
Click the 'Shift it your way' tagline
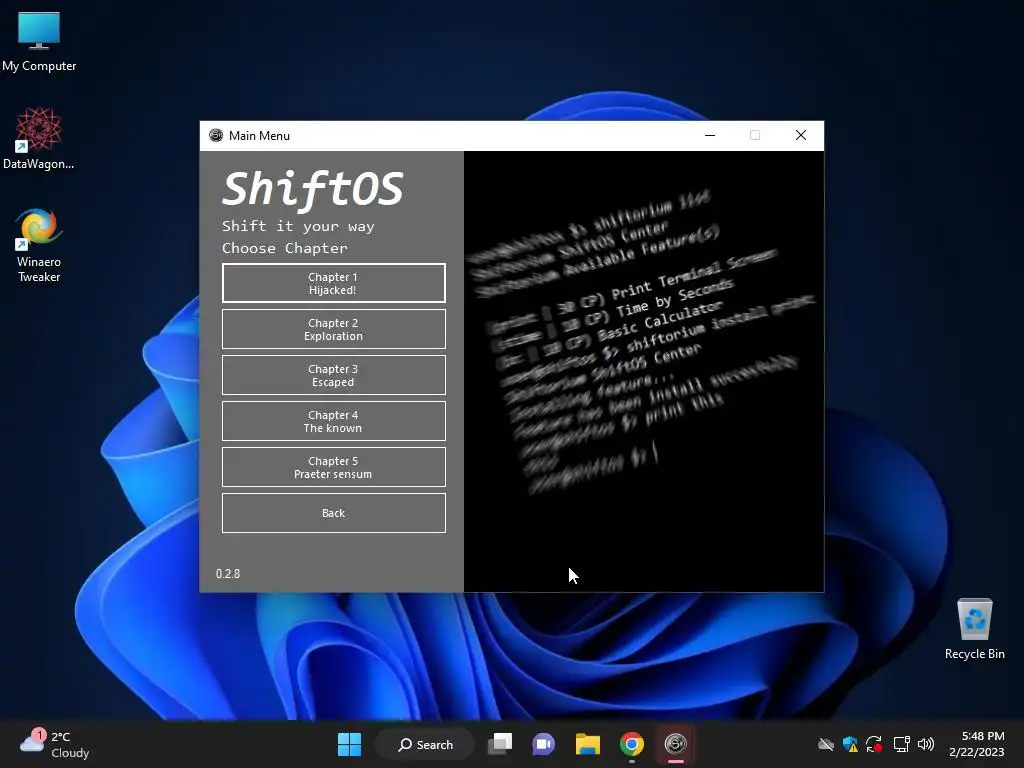(298, 226)
